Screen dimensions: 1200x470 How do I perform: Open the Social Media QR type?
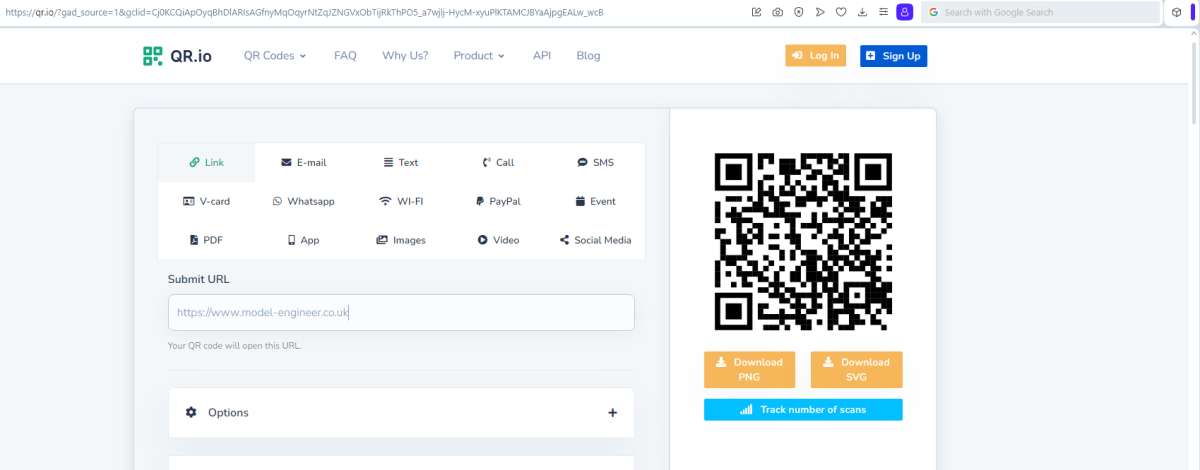coord(596,240)
